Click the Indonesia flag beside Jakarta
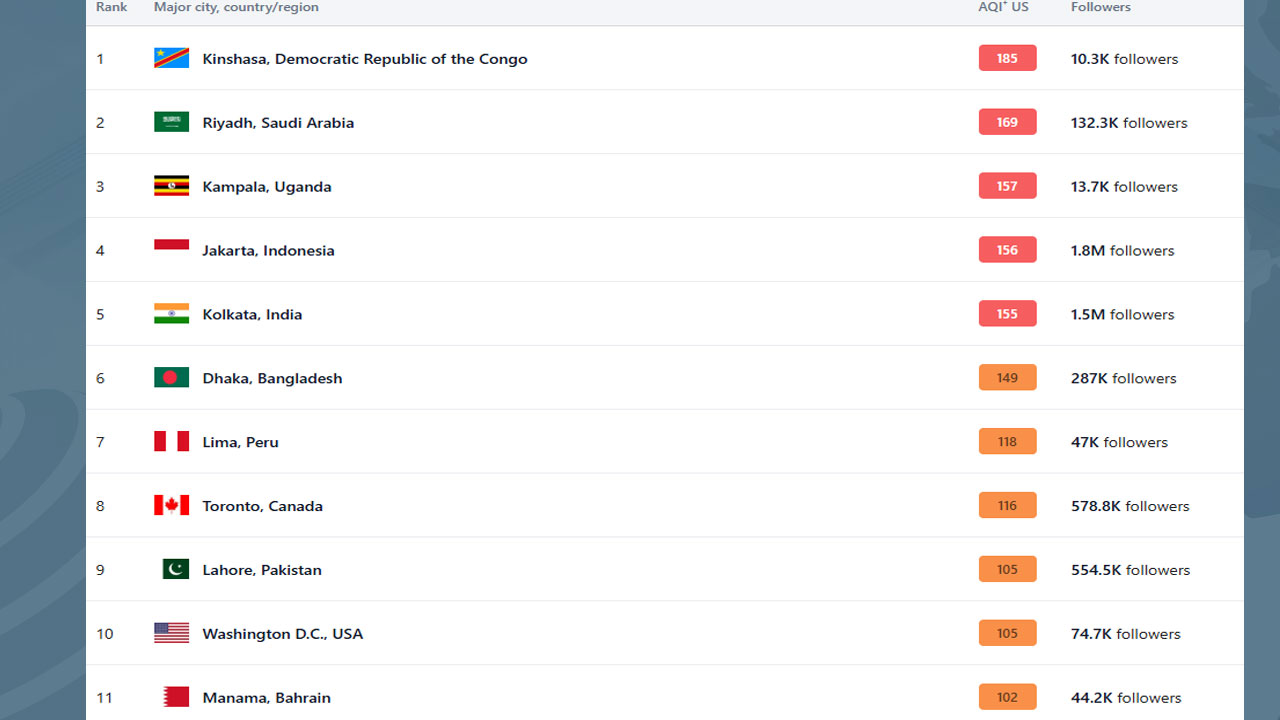This screenshot has height=720, width=1280. (x=171, y=250)
